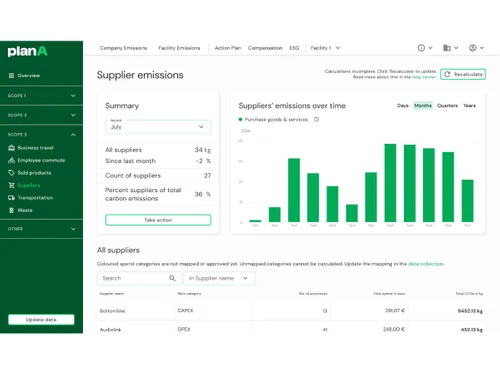The width and height of the screenshot is (500, 375).
Task: Click the Business travel briefcase icon
Action: (11, 148)
